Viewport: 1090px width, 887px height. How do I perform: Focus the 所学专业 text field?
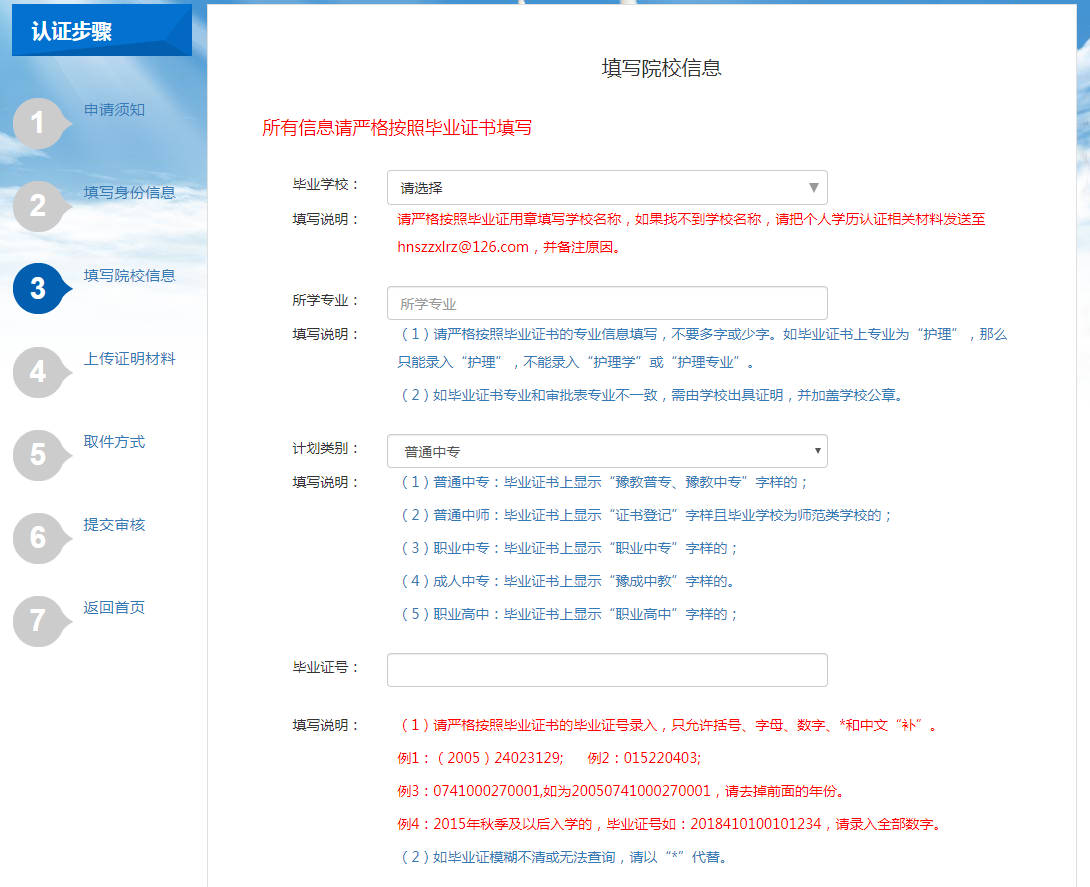click(606, 304)
